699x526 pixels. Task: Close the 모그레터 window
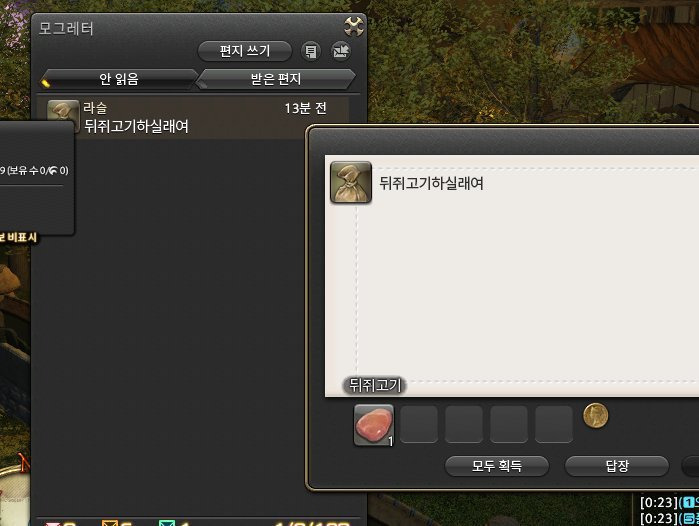point(354,27)
